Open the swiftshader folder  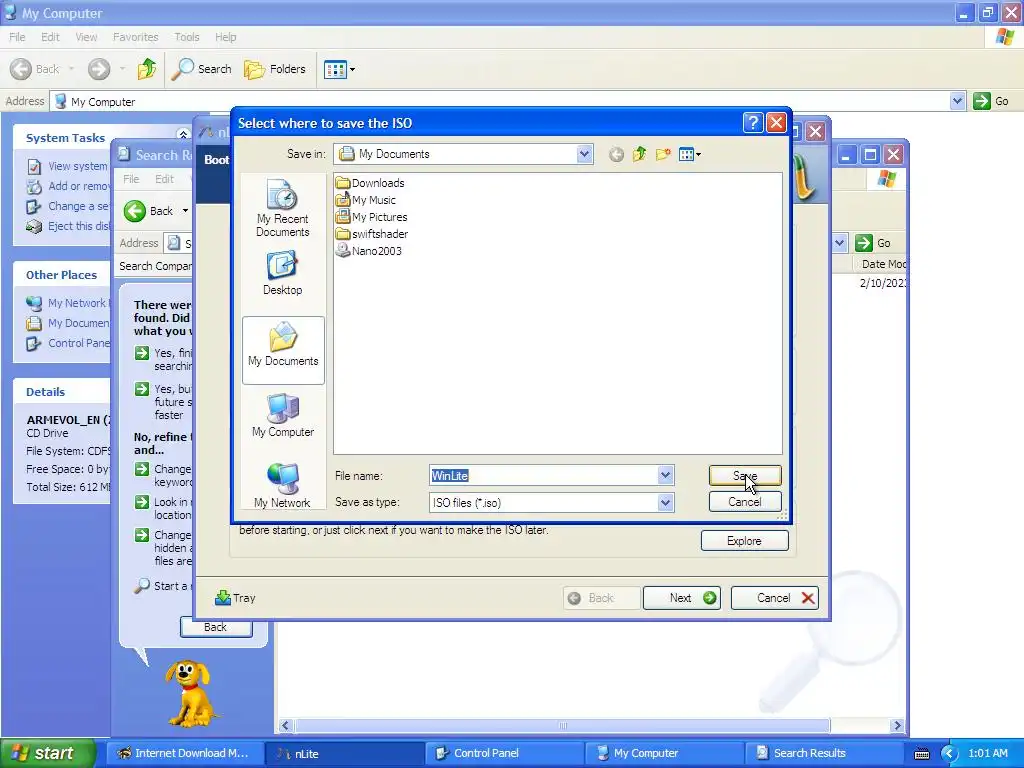tap(372, 234)
